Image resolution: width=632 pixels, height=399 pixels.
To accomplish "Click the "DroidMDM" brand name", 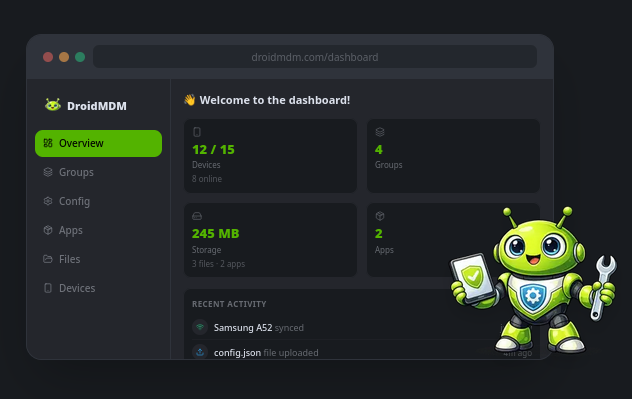I will coord(97,106).
